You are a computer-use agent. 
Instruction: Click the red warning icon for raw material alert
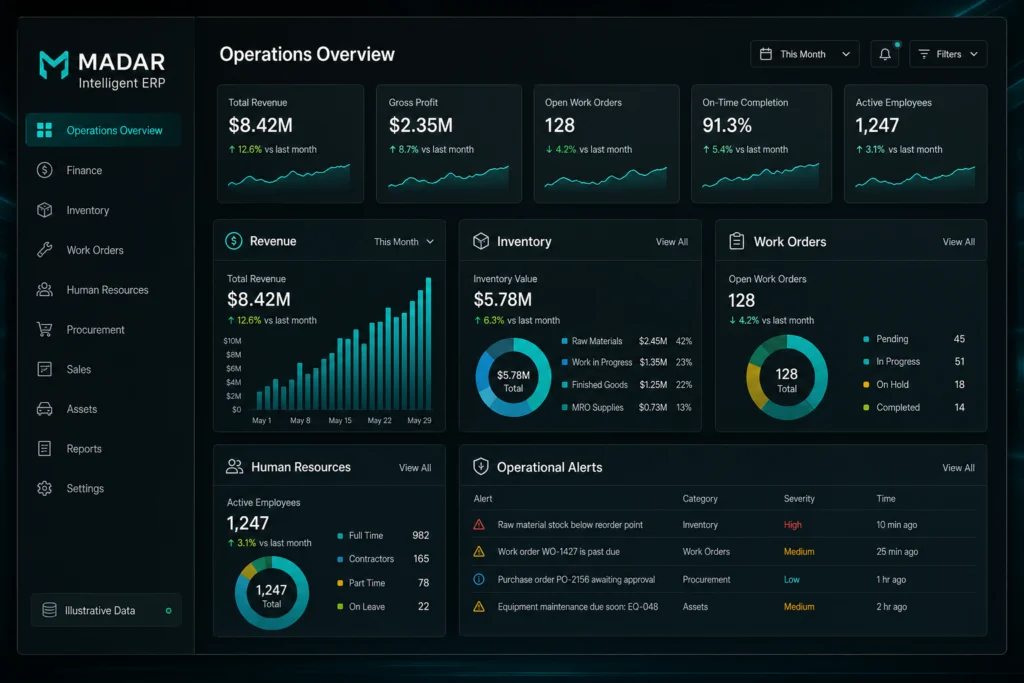click(x=479, y=524)
